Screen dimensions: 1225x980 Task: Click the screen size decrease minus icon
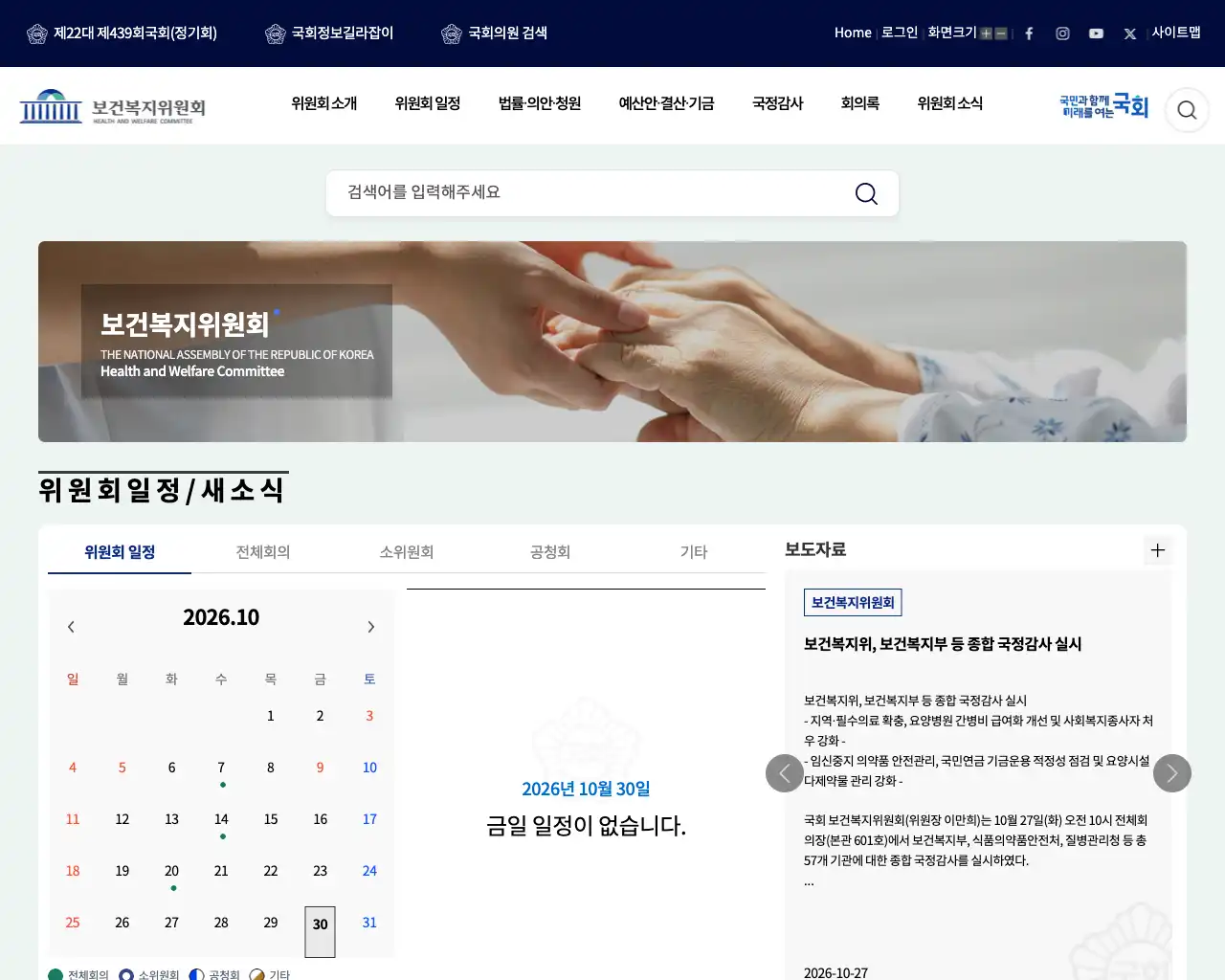(x=1001, y=33)
